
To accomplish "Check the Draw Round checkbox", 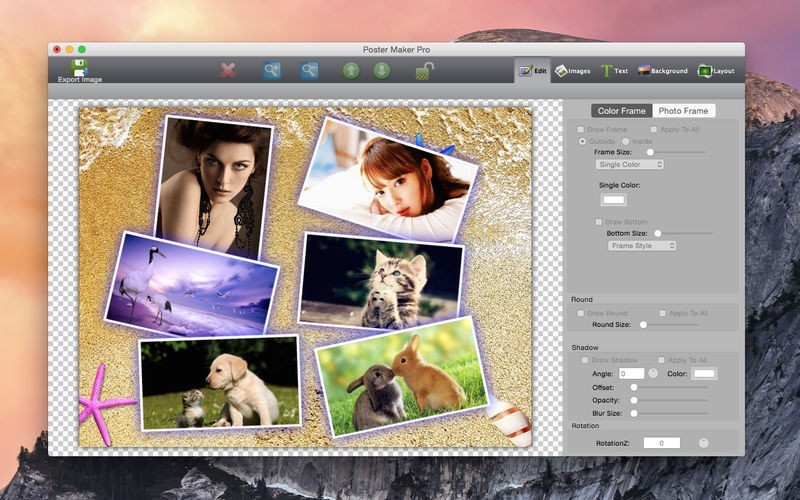I will pyautogui.click(x=581, y=313).
